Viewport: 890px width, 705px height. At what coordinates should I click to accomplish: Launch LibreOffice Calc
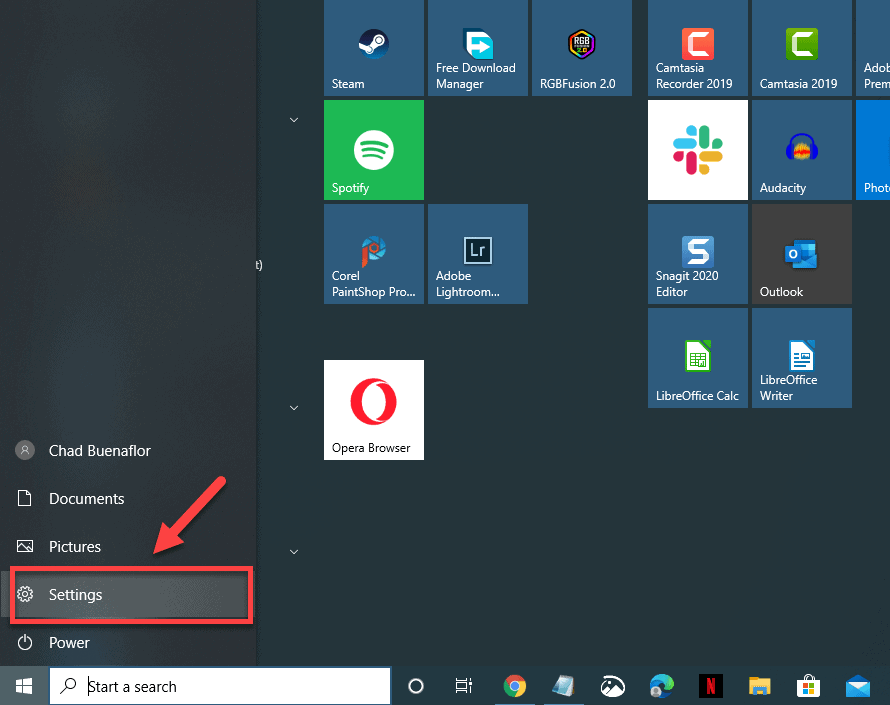[698, 358]
